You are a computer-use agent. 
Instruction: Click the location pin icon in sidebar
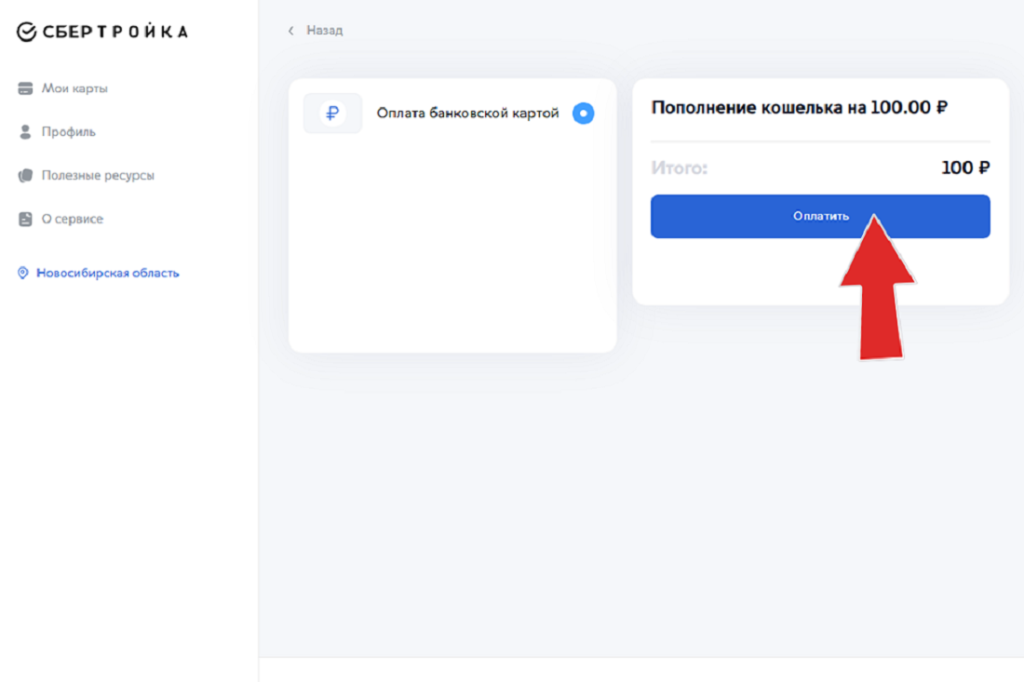pyautogui.click(x=23, y=273)
